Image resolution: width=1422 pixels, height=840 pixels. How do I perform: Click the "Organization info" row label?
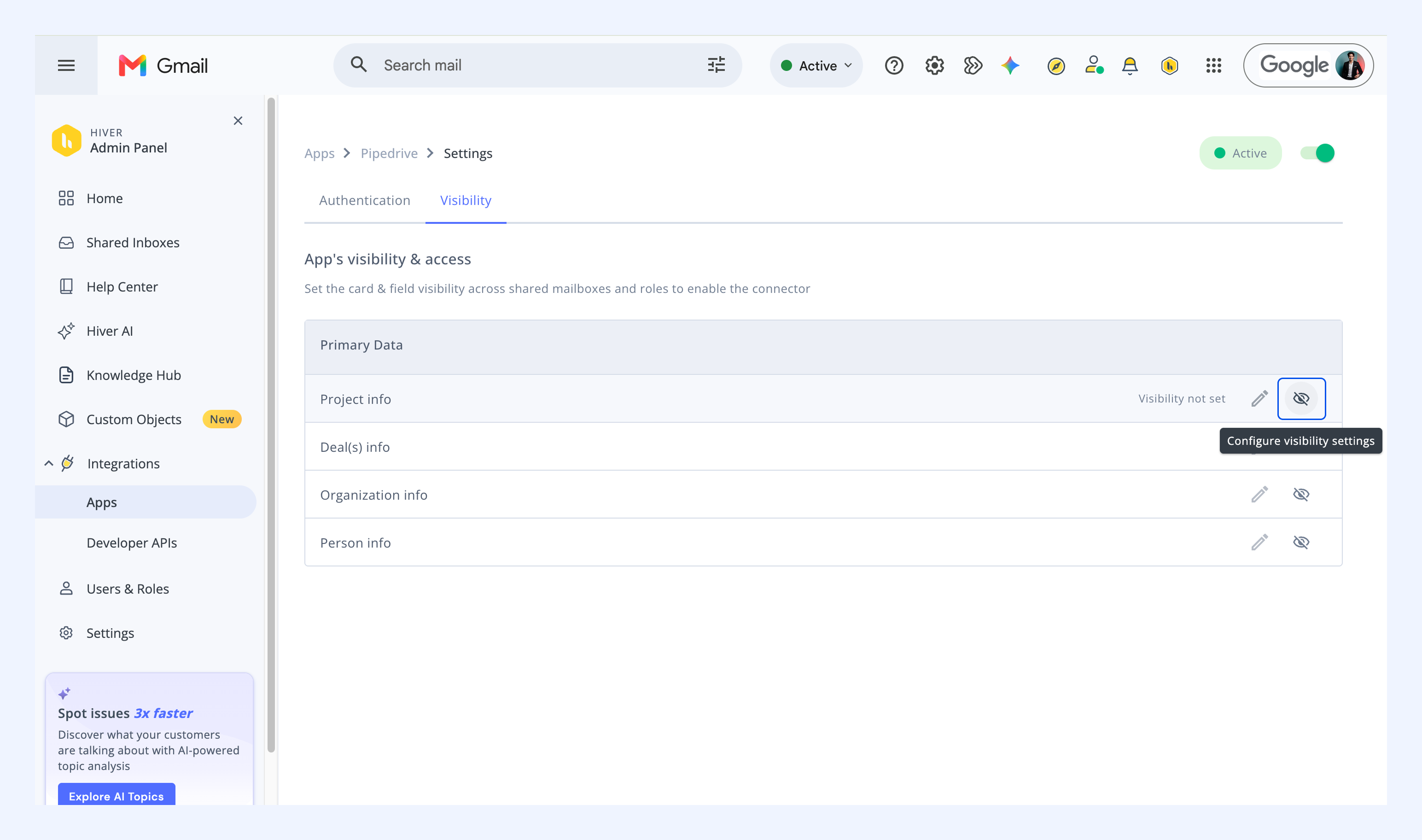click(373, 495)
